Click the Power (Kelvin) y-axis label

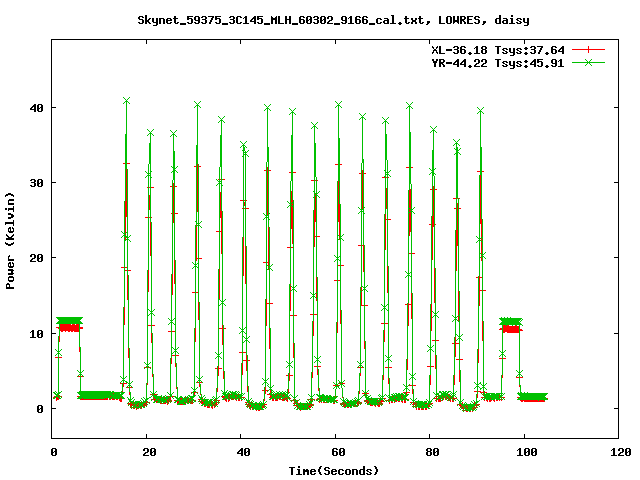(10, 241)
